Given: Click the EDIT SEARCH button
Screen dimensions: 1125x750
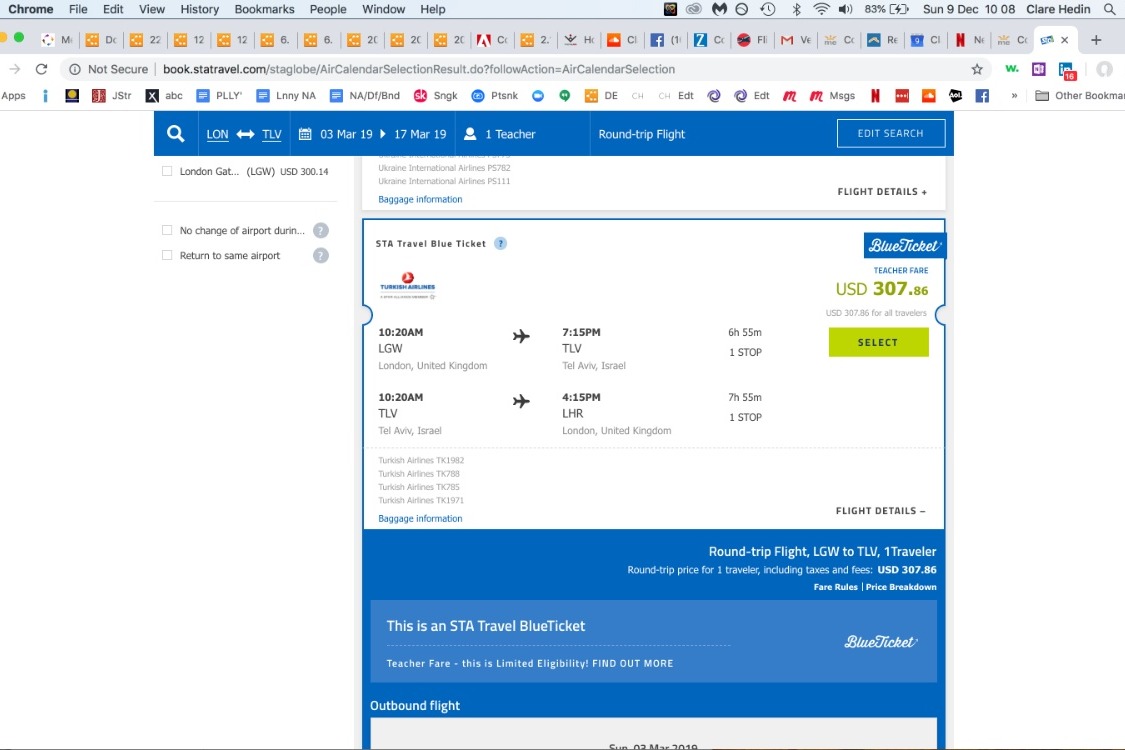Looking at the screenshot, I should point(890,133).
